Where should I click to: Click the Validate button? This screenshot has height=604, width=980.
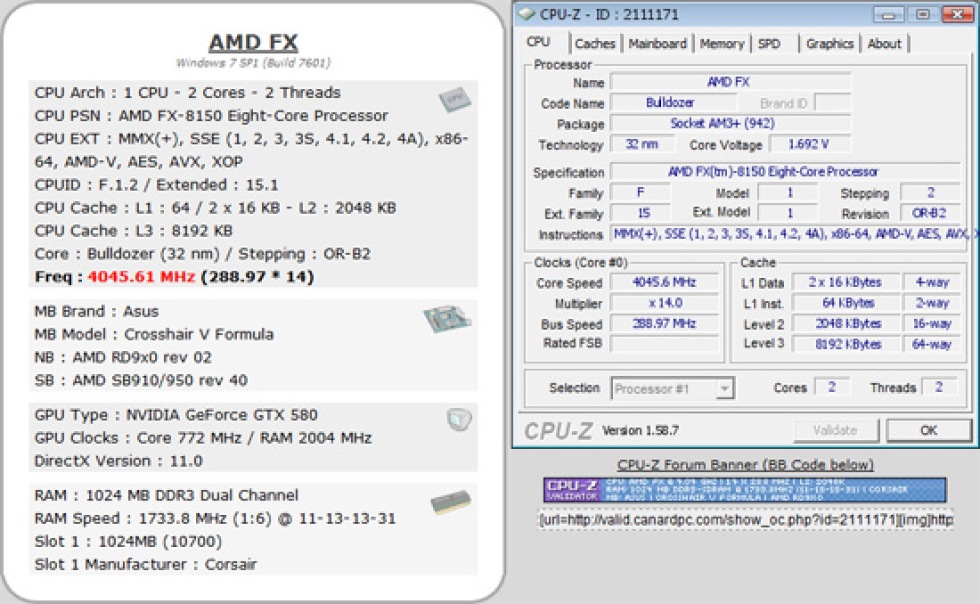836,429
